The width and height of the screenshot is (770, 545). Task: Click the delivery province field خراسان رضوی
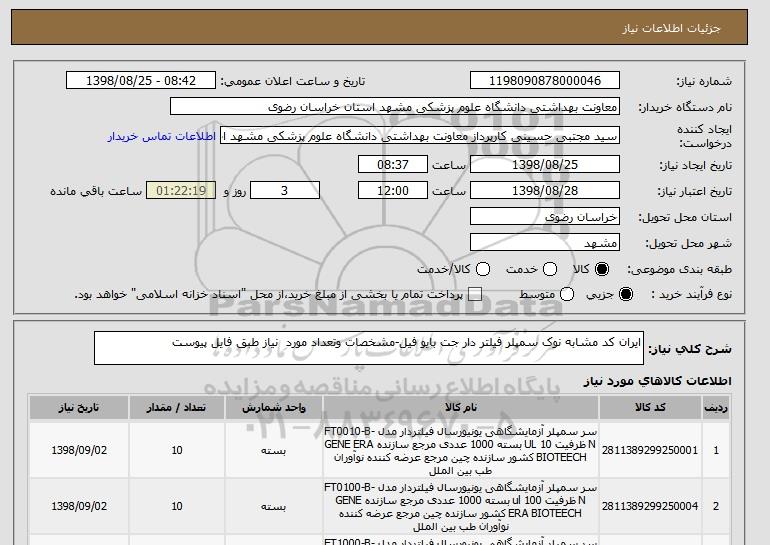(x=545, y=217)
